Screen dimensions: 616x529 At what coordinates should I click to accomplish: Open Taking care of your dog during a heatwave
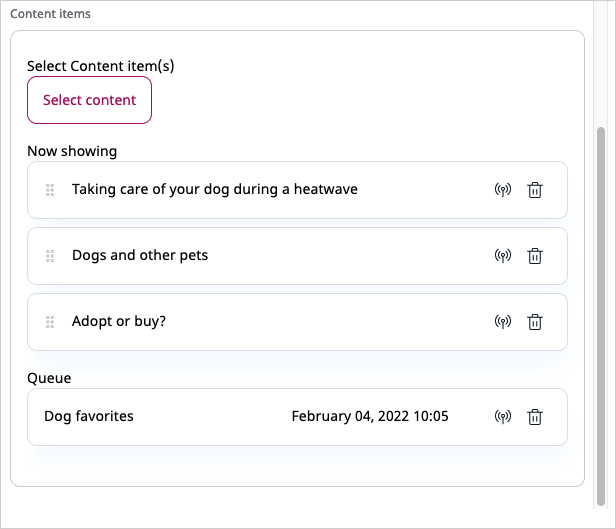214,189
